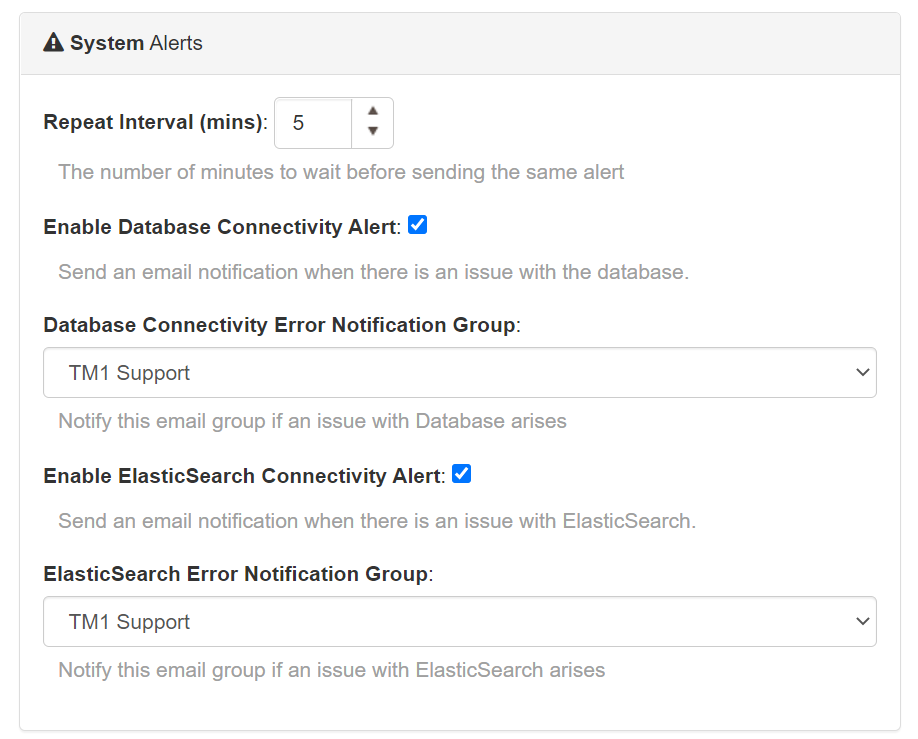Screen dimensions: 918x739
Task: Click the ElasticSearch email notification help text
Action: point(377,521)
